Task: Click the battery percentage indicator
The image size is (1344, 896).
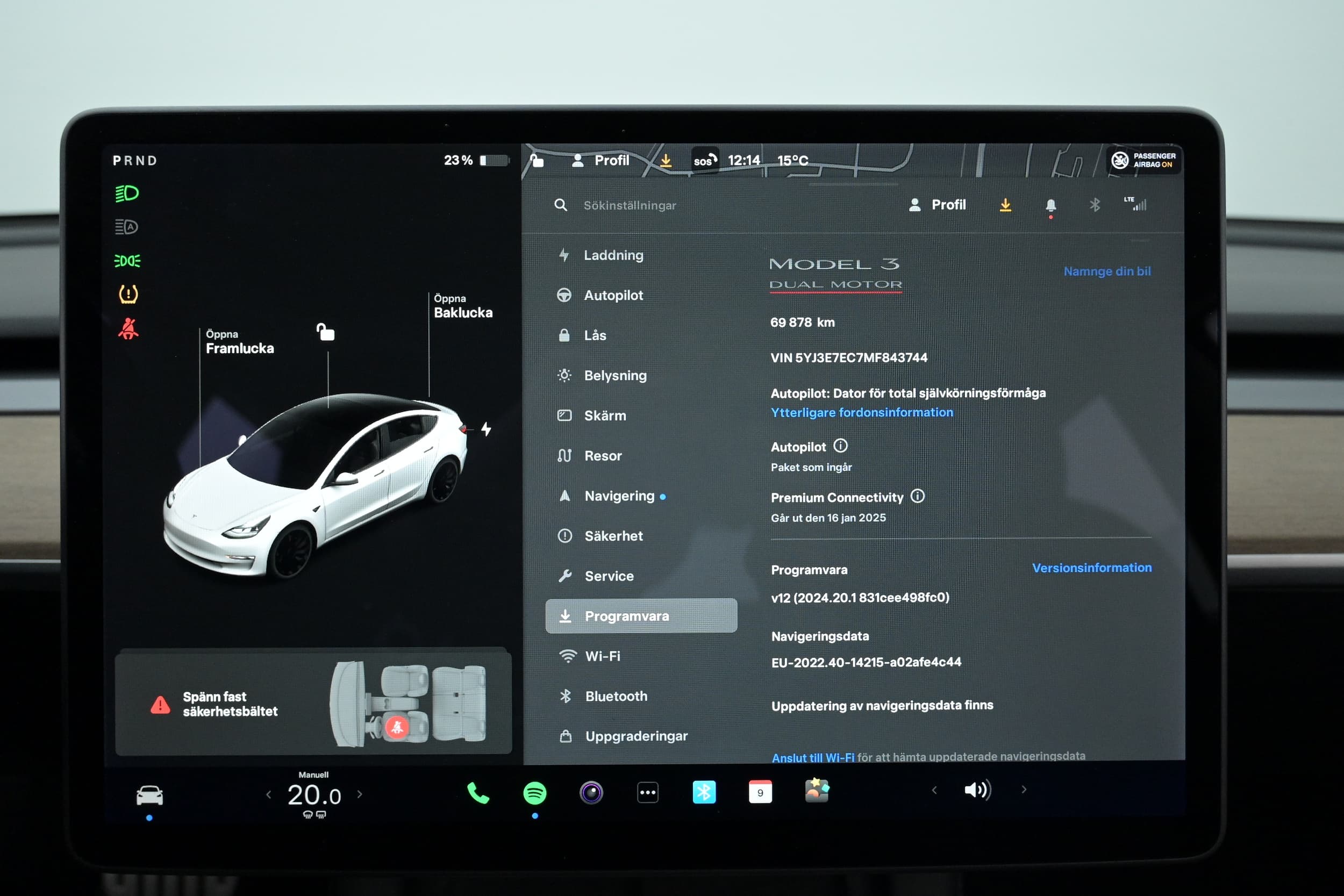Action: pyautogui.click(x=475, y=160)
